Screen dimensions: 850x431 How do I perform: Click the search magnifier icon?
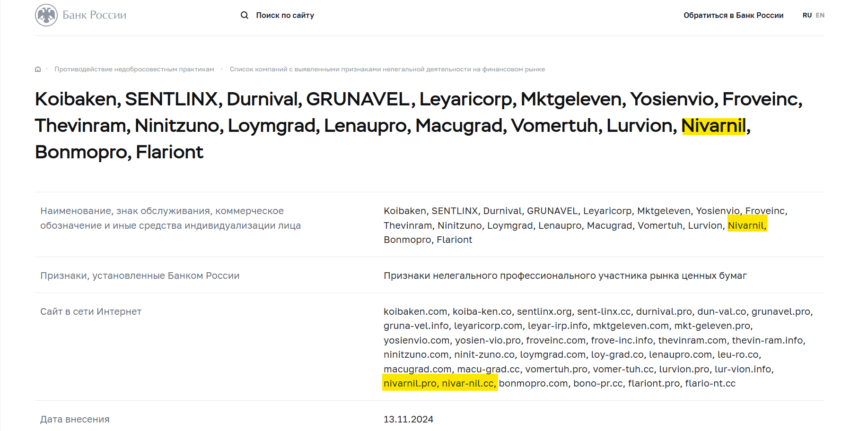[244, 15]
